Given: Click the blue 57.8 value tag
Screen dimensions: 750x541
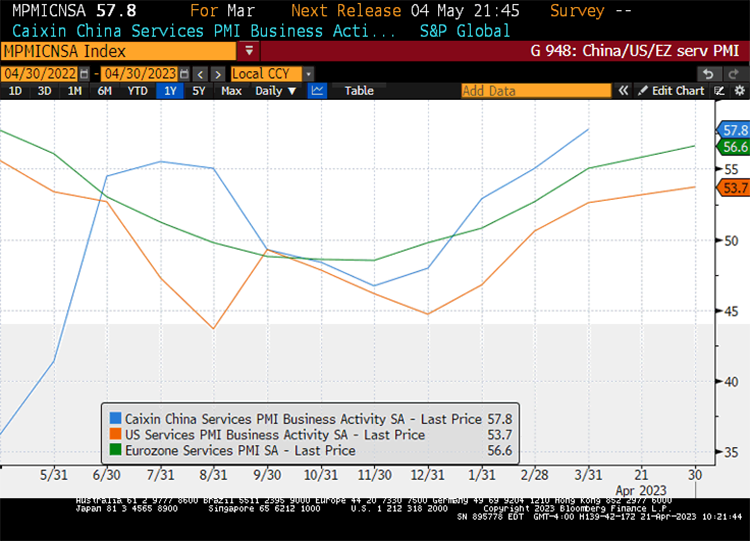Looking at the screenshot, I should coord(734,130).
